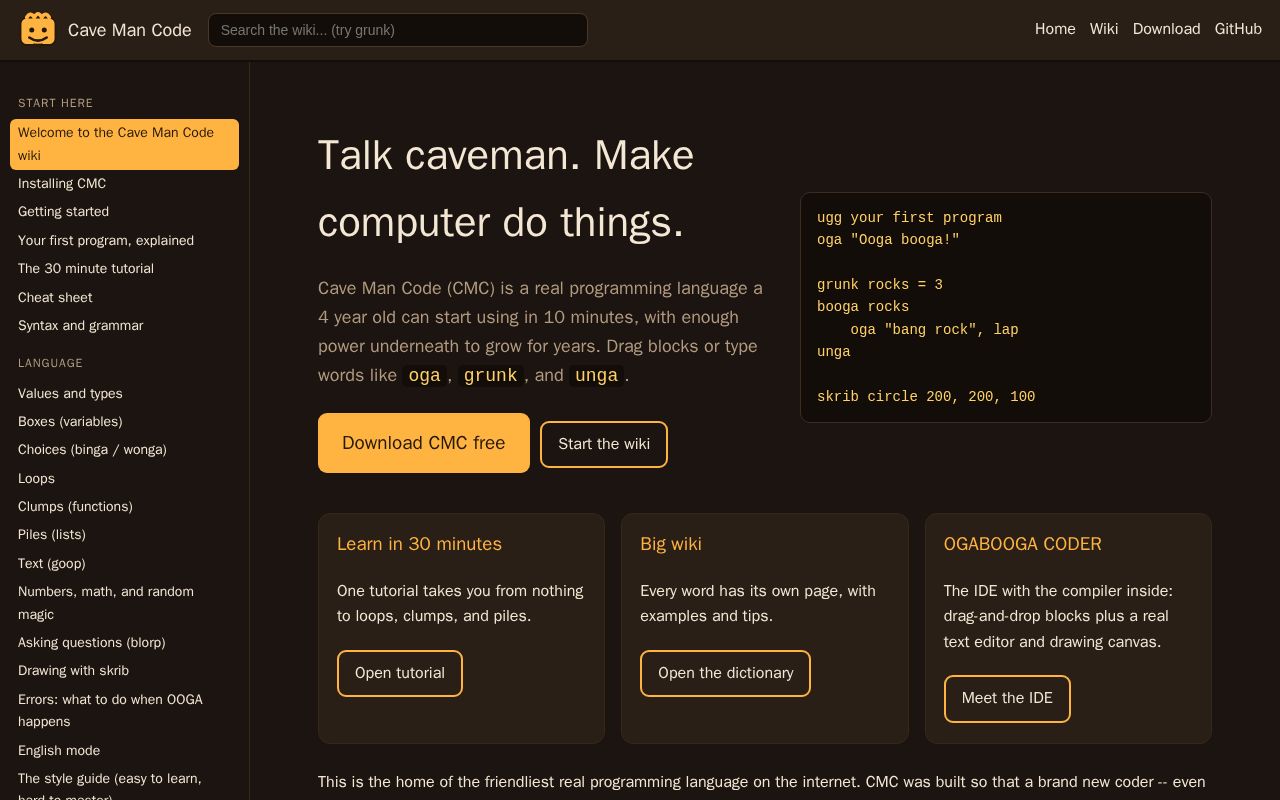Screen dimensions: 1280x800
Task: Click the Start the wiki button
Action: click(604, 444)
